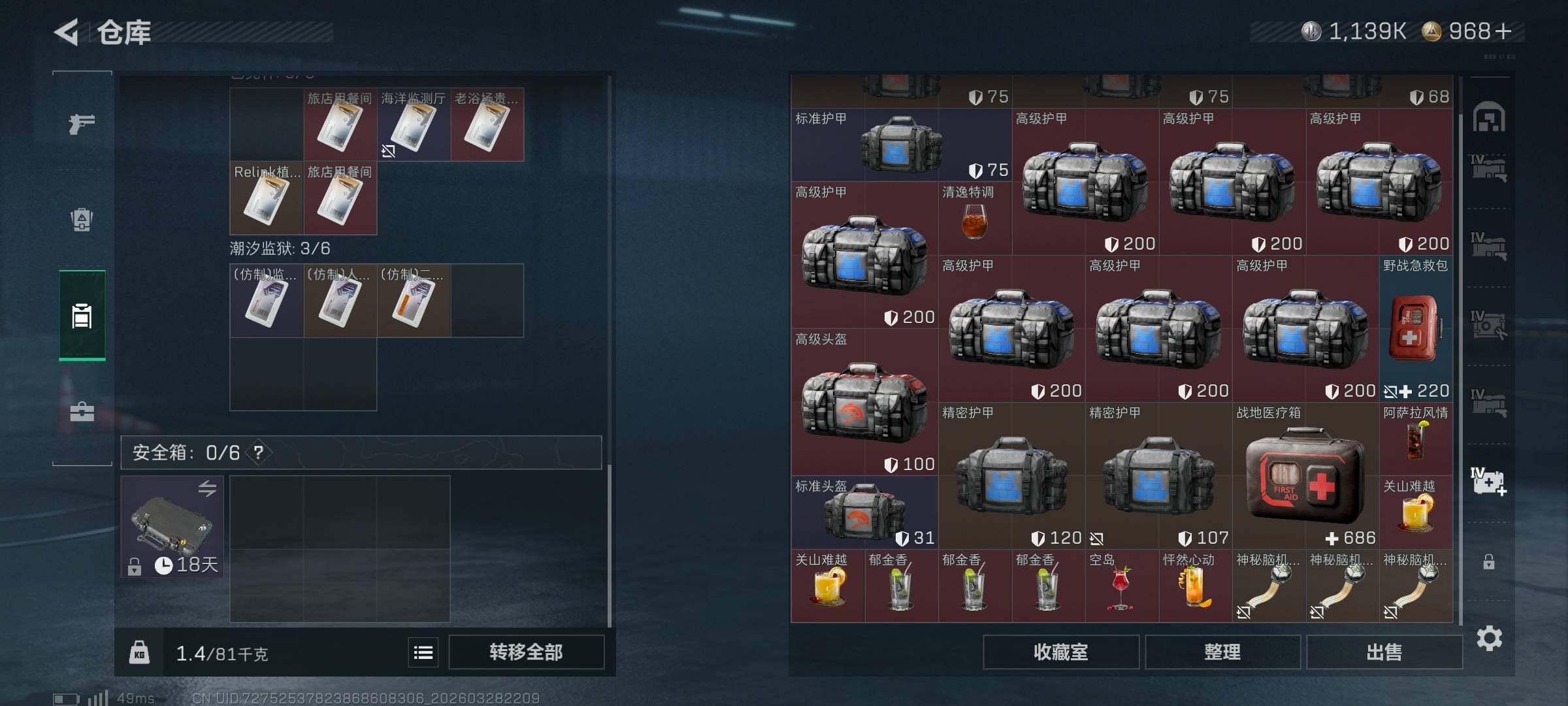Click the 转移全部 button
The image size is (1568, 706).
pos(526,652)
